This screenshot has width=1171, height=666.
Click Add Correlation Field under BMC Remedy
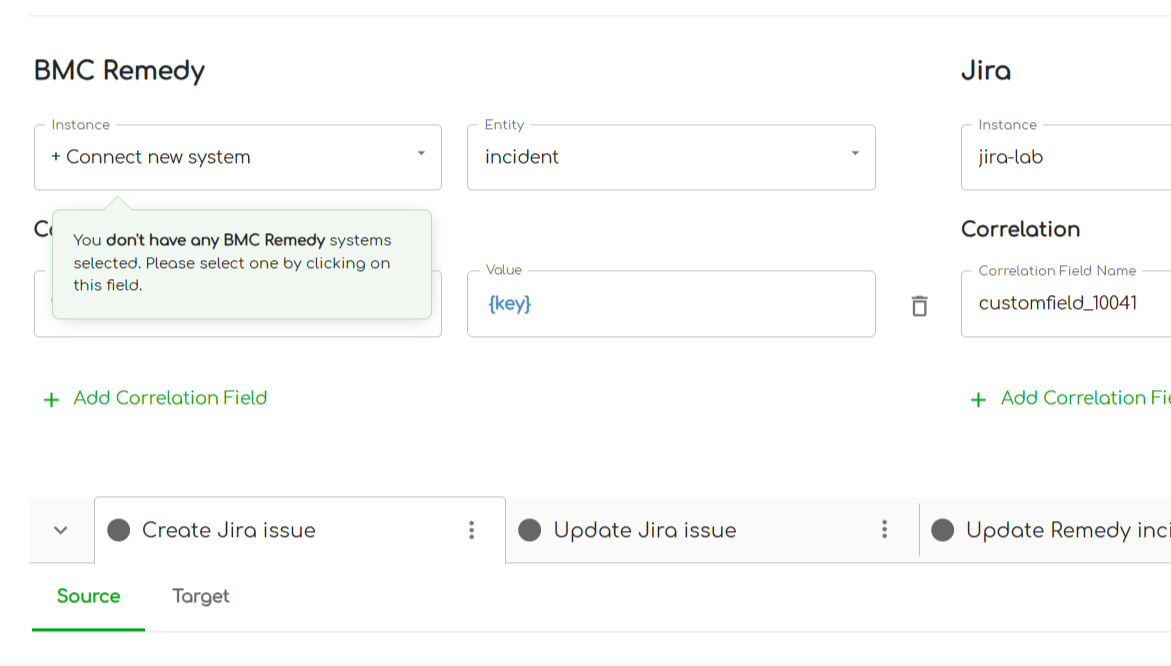click(x=170, y=398)
